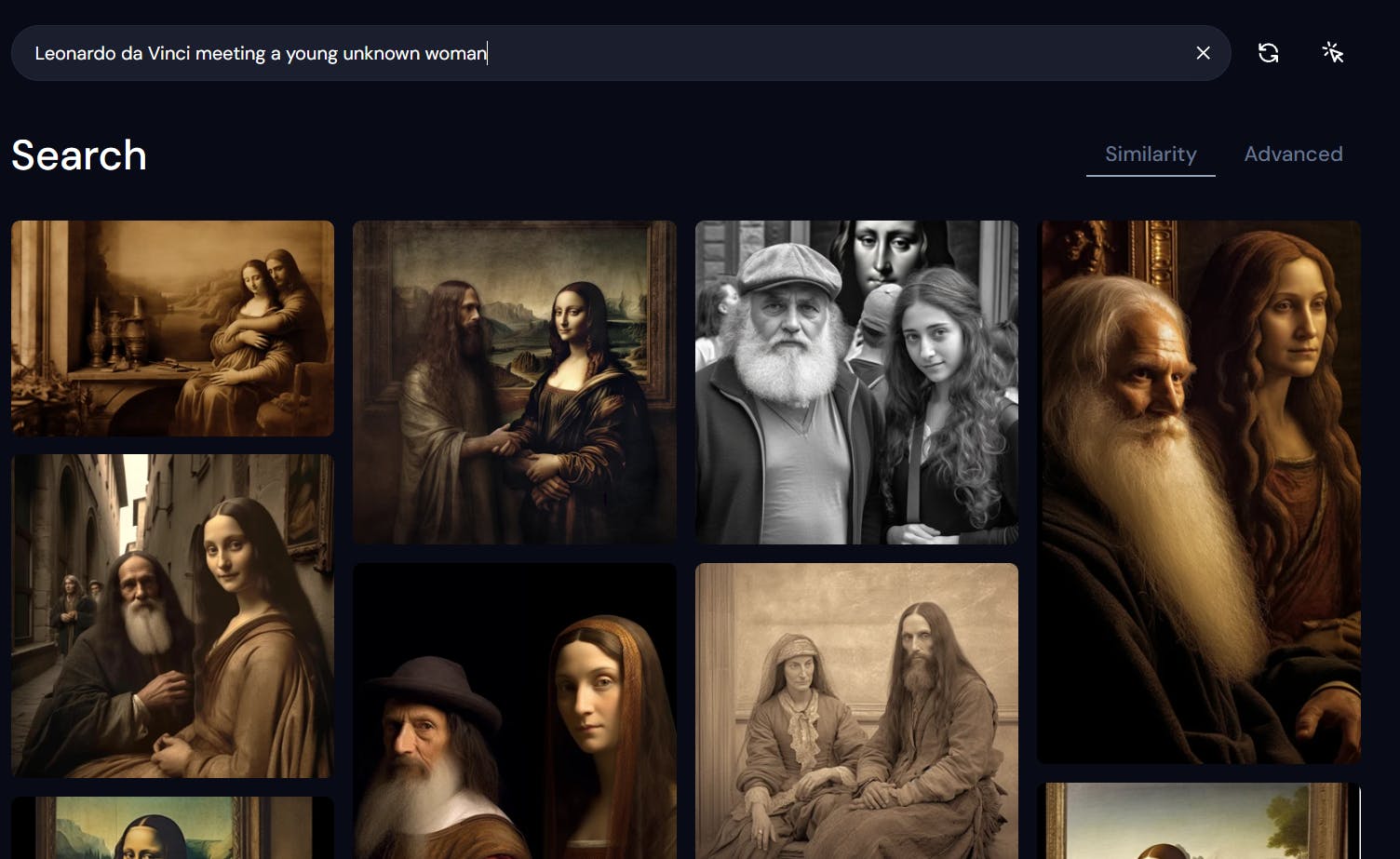Viewport: 1400px width, 859px height.
Task: Clear the search query with the X icon
Action: (x=1203, y=53)
